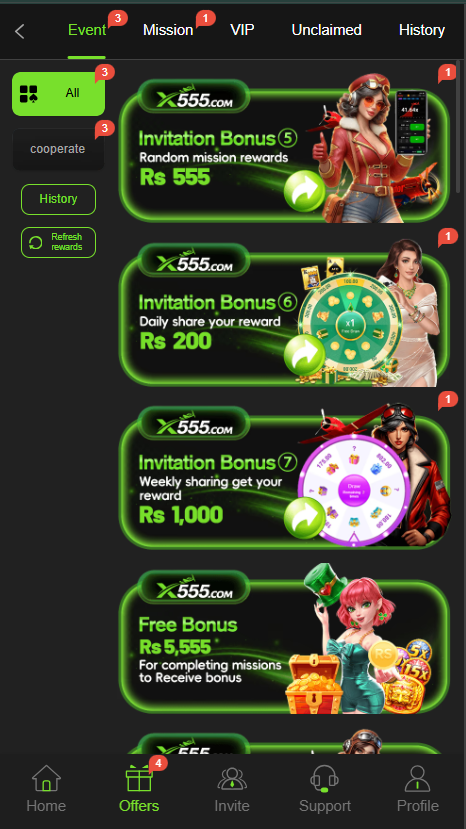Click the Refresh rewards button
466x829 pixels.
(58, 242)
